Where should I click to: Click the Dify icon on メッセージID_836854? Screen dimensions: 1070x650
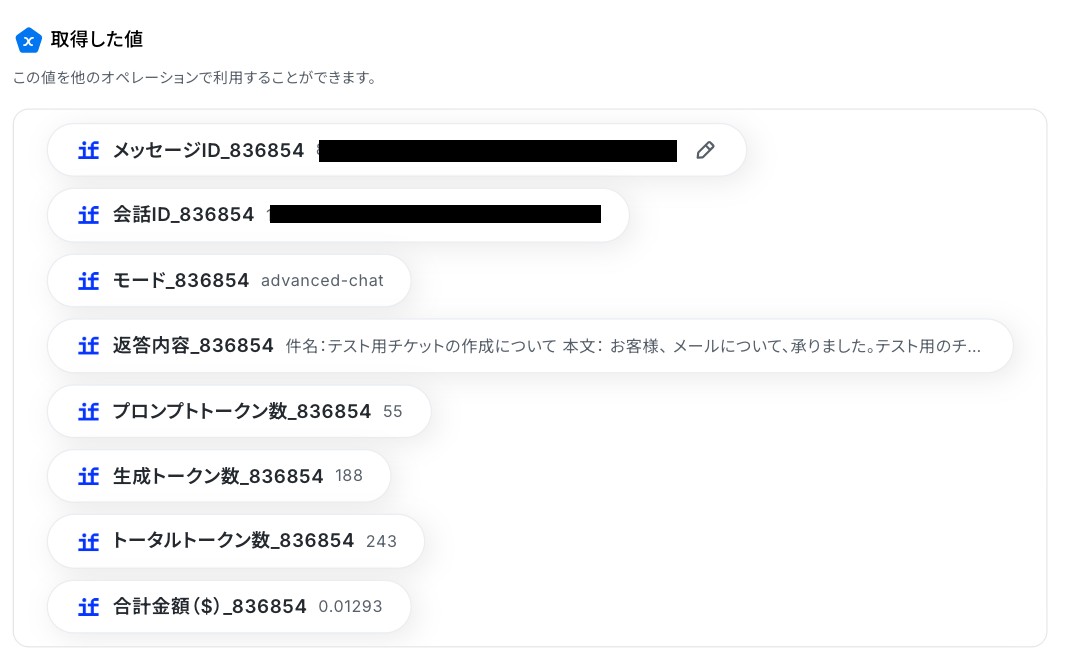pos(89,150)
